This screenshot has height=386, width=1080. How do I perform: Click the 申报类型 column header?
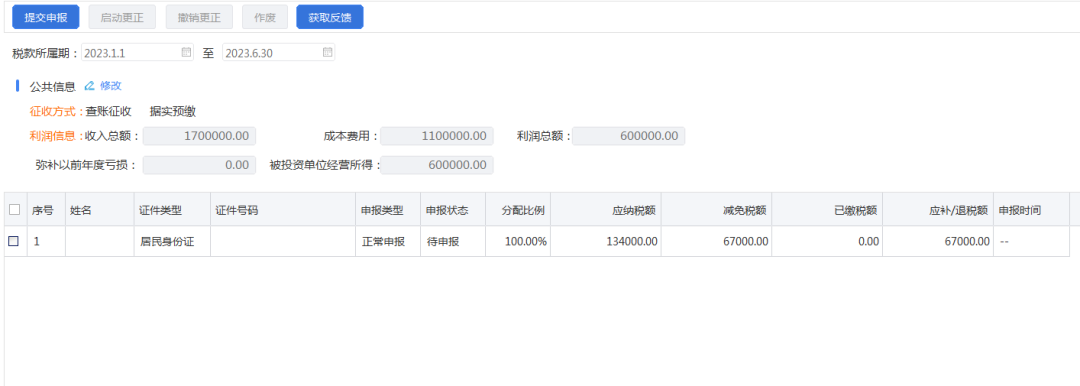[x=388, y=210]
